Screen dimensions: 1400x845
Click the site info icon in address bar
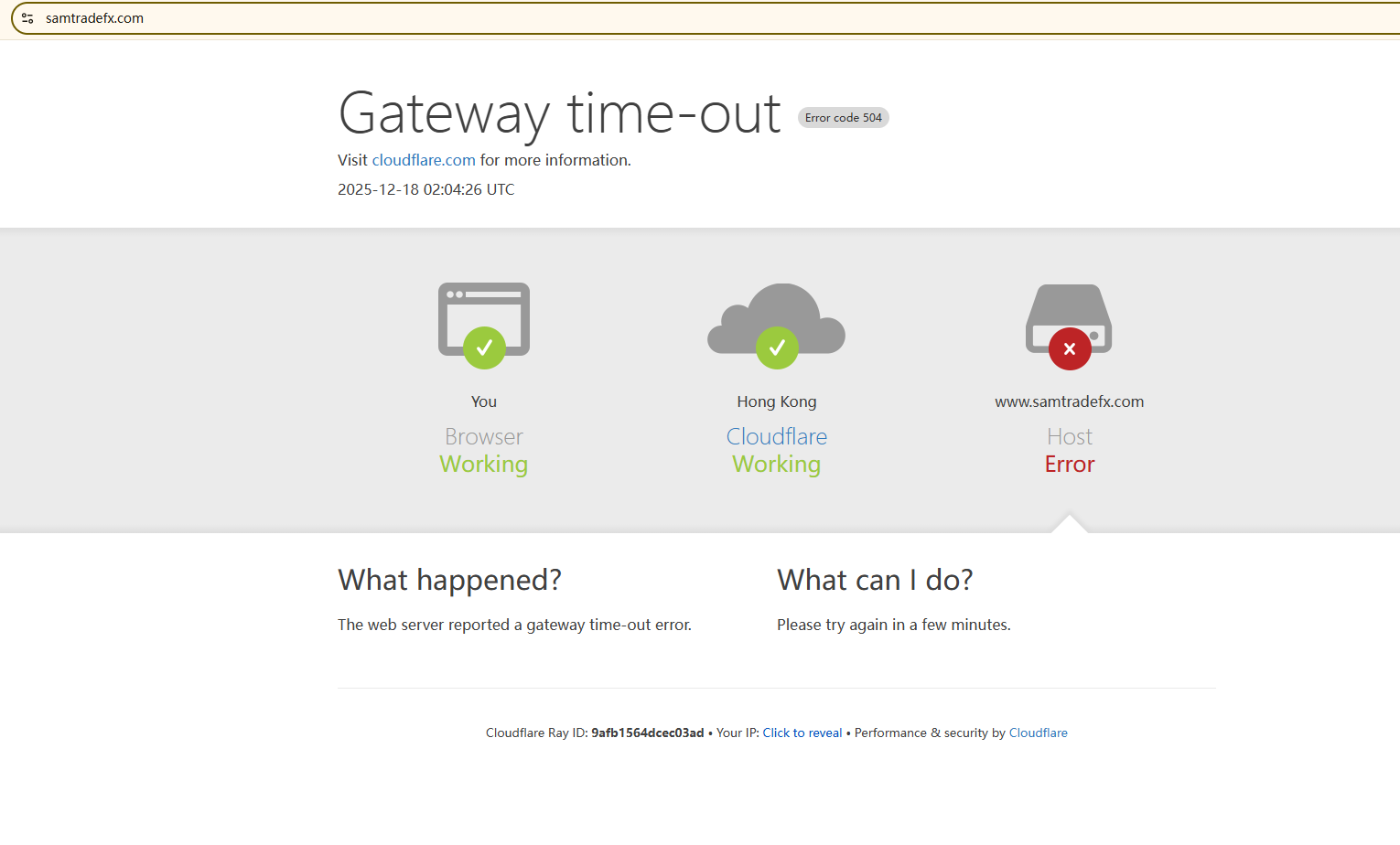point(27,18)
